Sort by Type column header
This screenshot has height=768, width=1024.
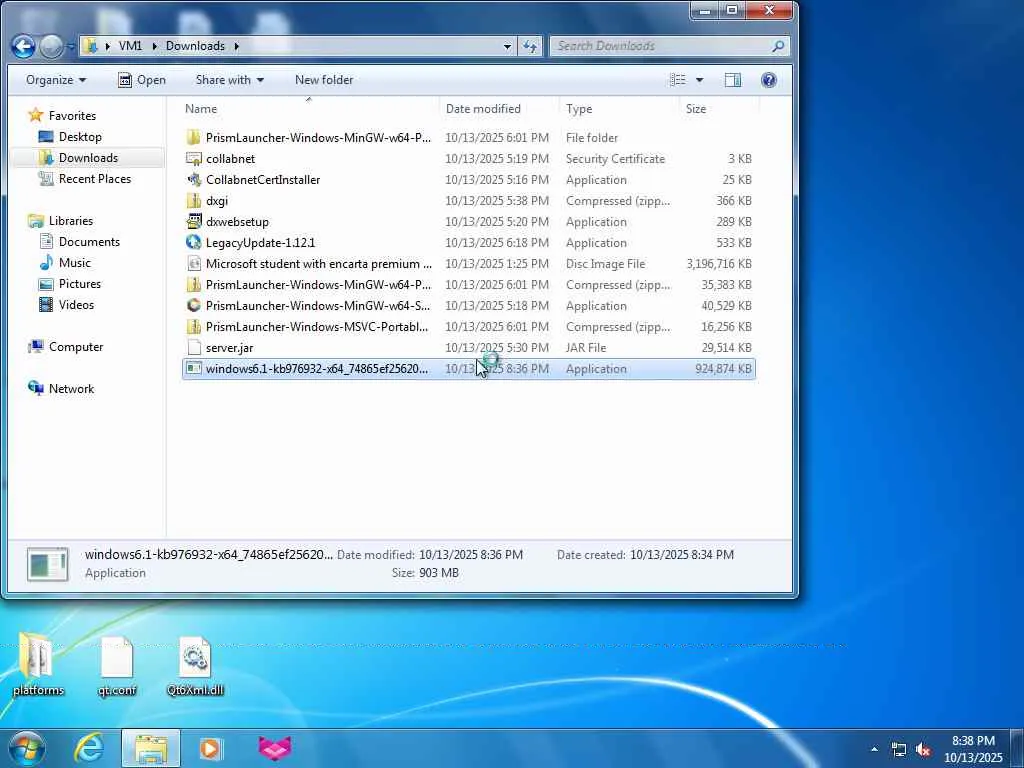(x=619, y=109)
